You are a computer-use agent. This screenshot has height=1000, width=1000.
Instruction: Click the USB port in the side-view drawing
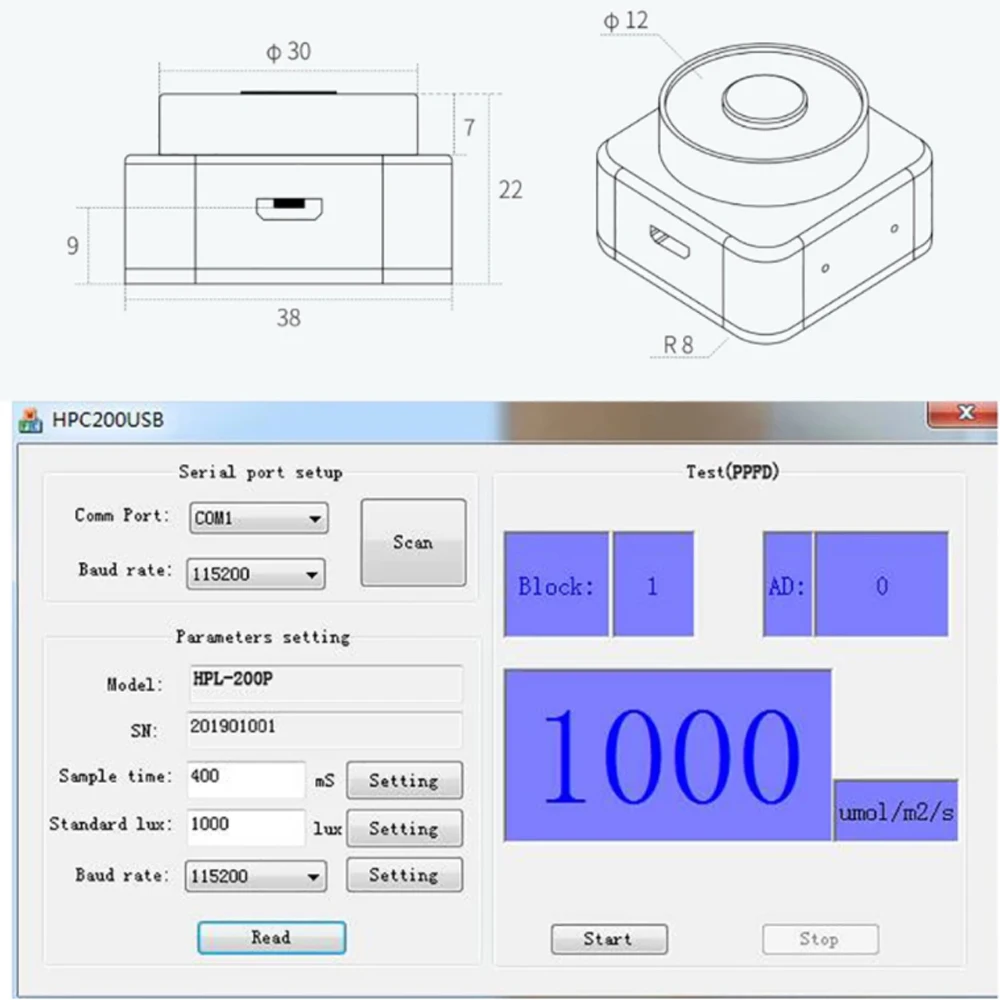tap(289, 209)
